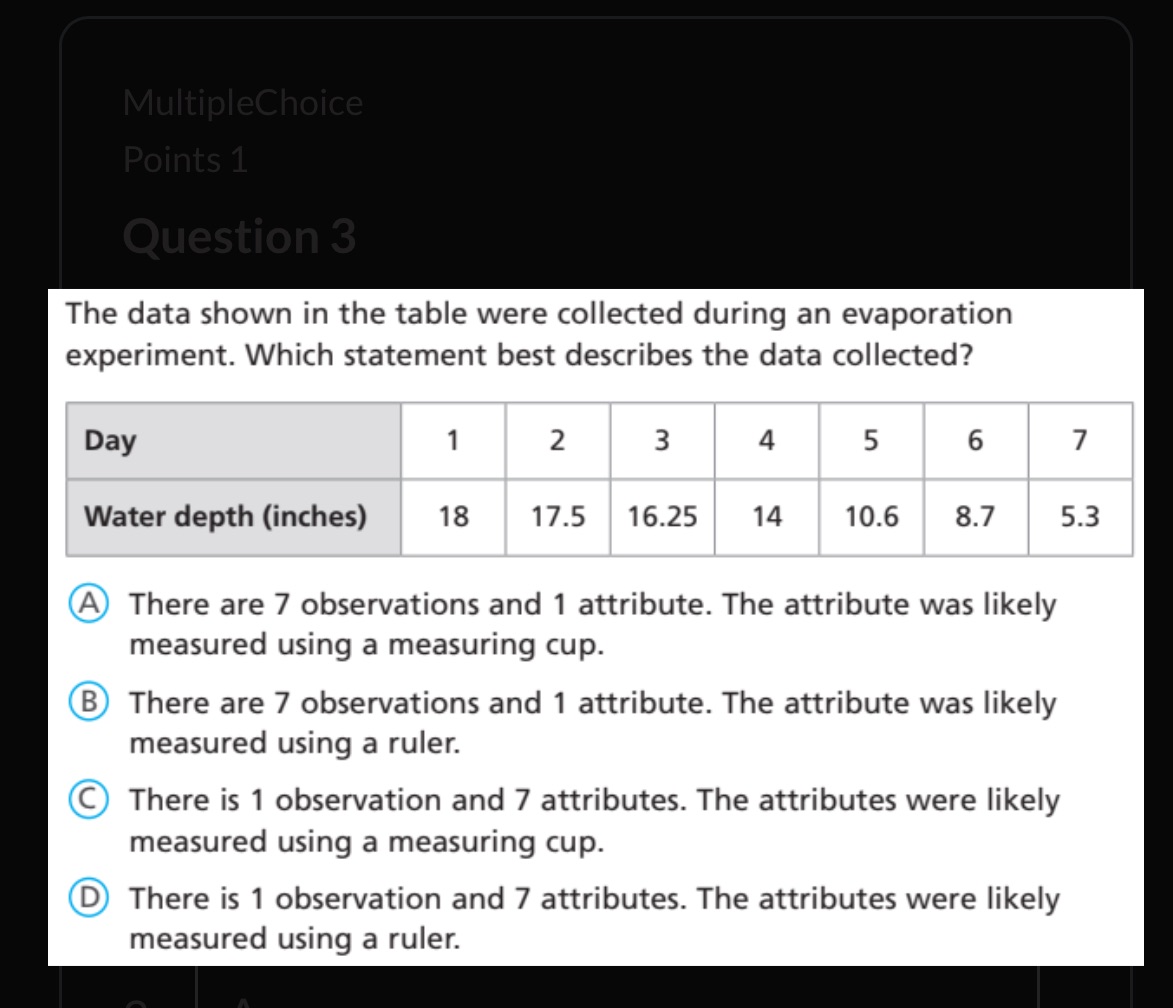The width and height of the screenshot is (1173, 1008).
Task: Click the circled B option marker
Action: (90, 702)
